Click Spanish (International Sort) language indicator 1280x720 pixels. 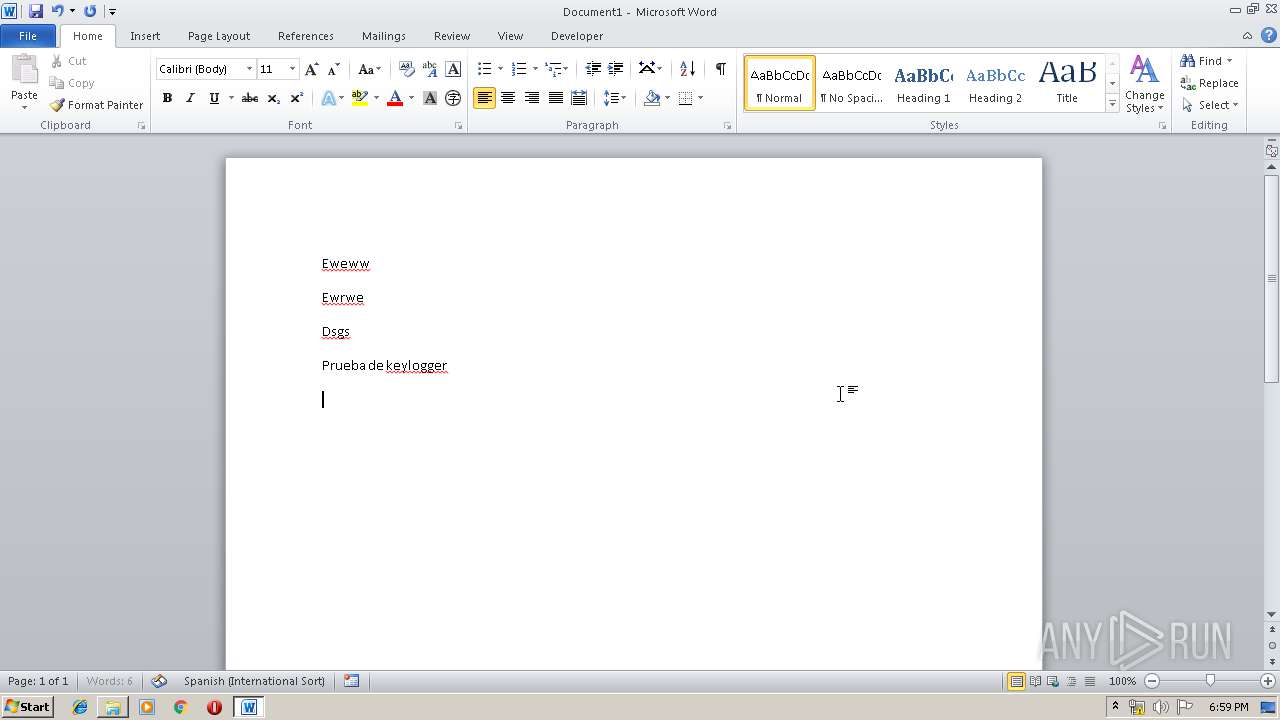(x=254, y=681)
